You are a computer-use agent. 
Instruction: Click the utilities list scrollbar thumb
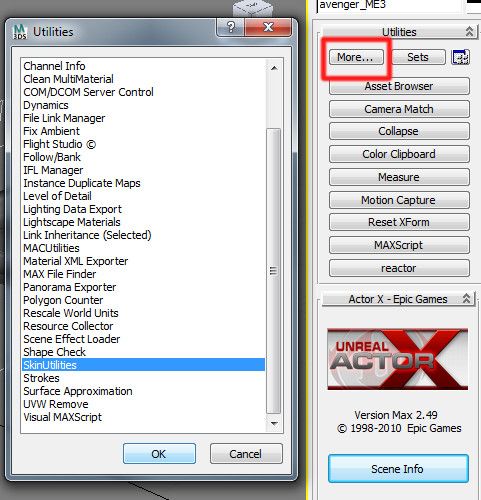tap(274, 271)
